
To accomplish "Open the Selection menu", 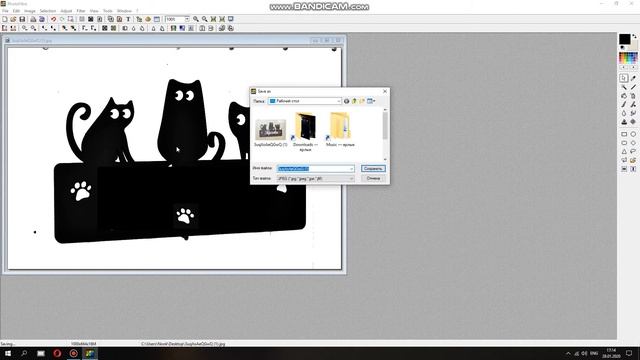I will click(x=48, y=11).
